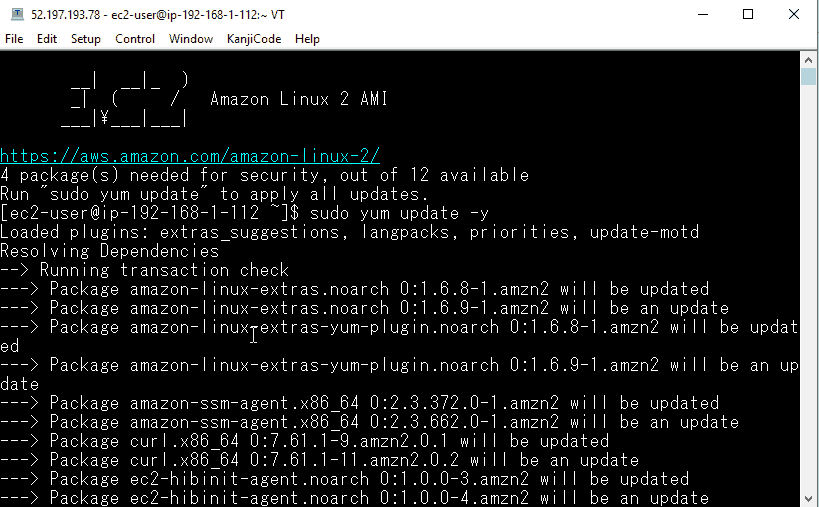Click the 'Resolving Dependencies' output line
The height and width of the screenshot is (507, 819).
click(110, 251)
